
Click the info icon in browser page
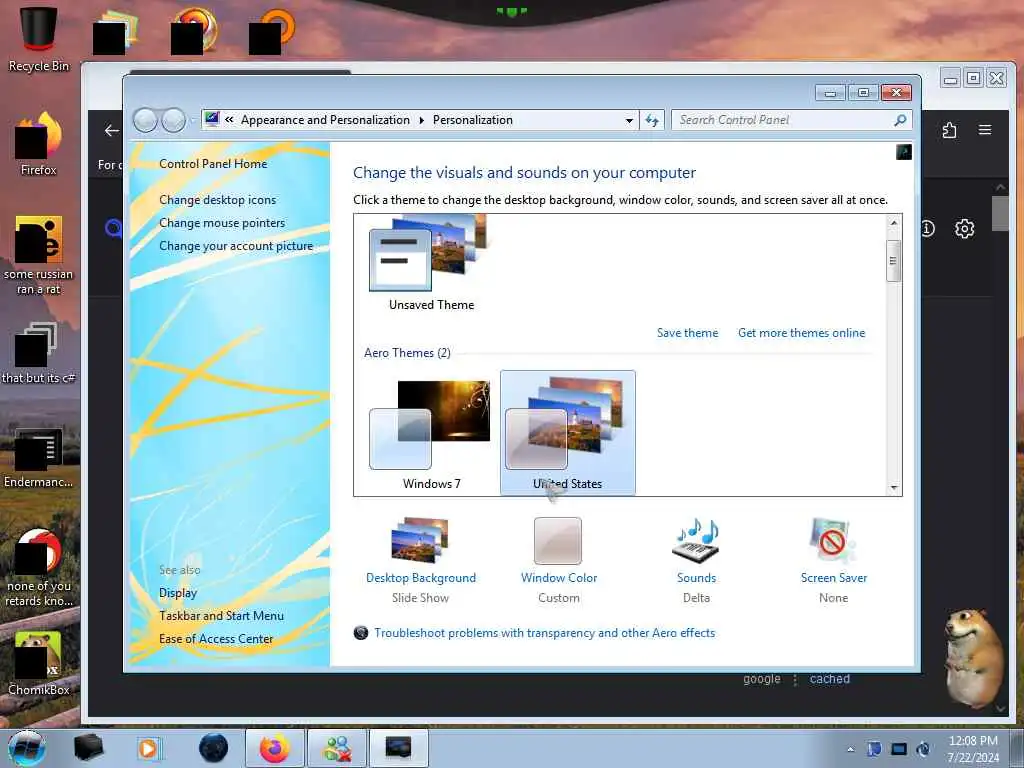pos(928,229)
